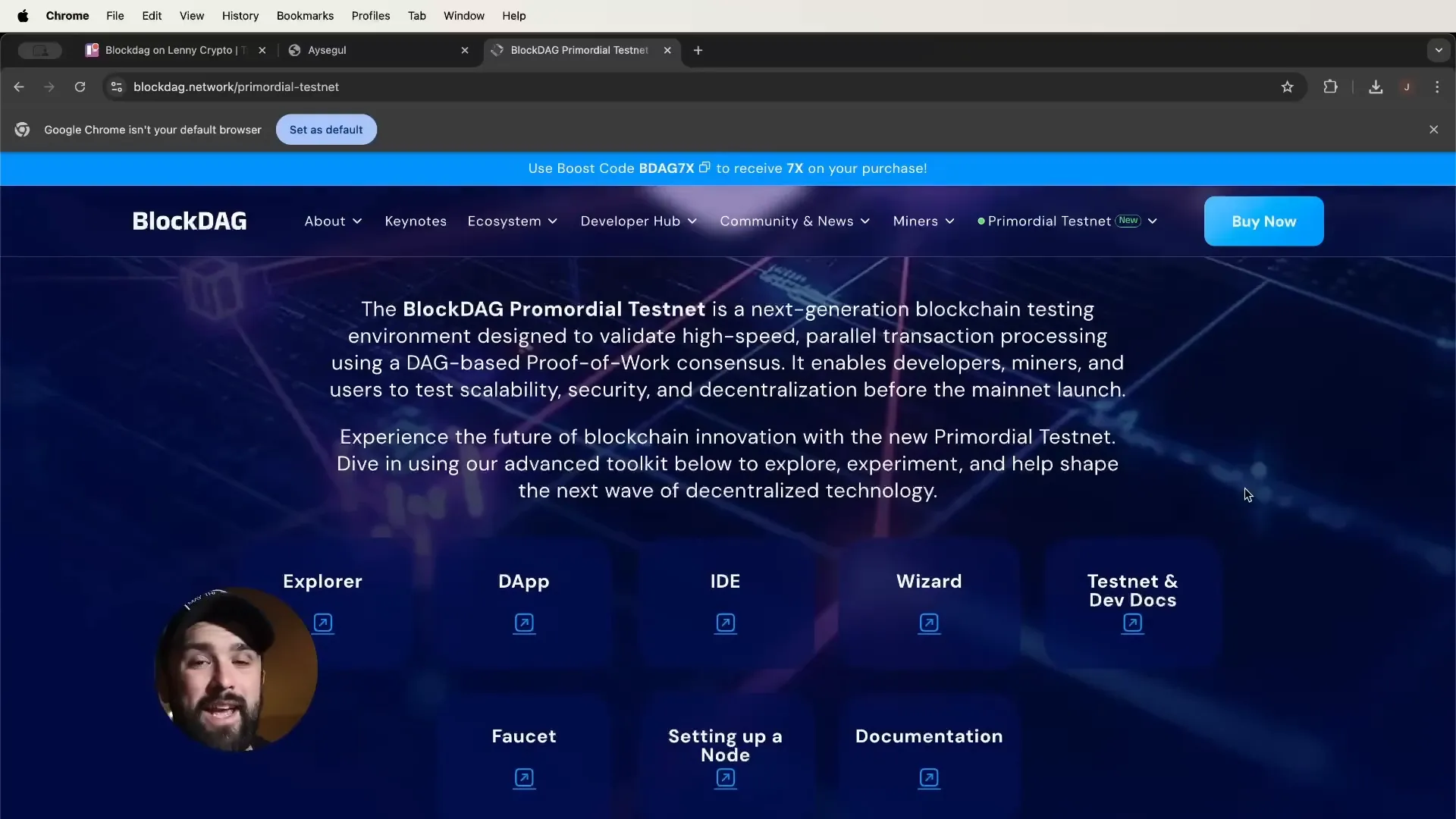Bookmark this page with the star icon
1456x819 pixels.
pos(1287,87)
